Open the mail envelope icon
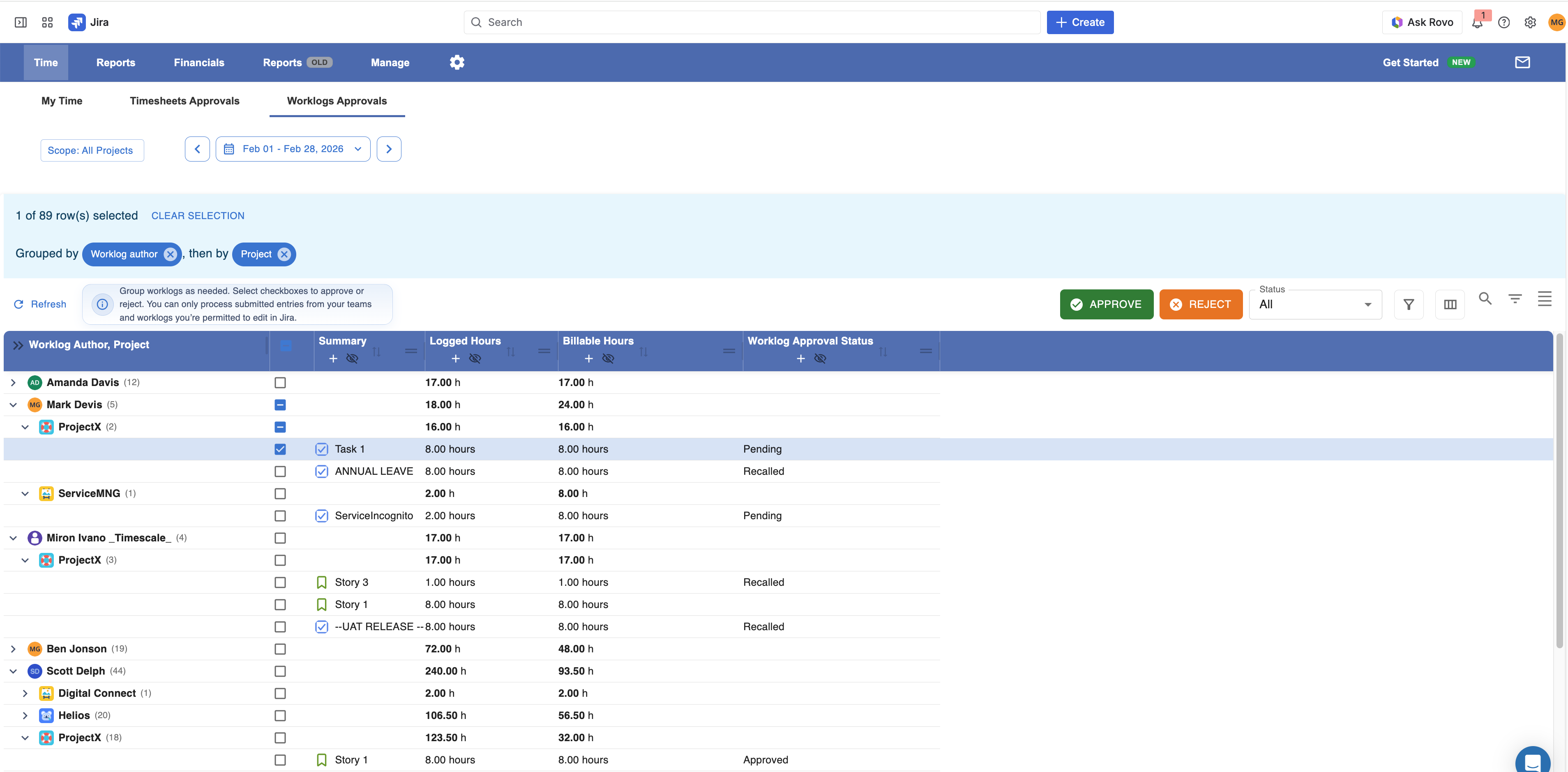 (x=1522, y=62)
